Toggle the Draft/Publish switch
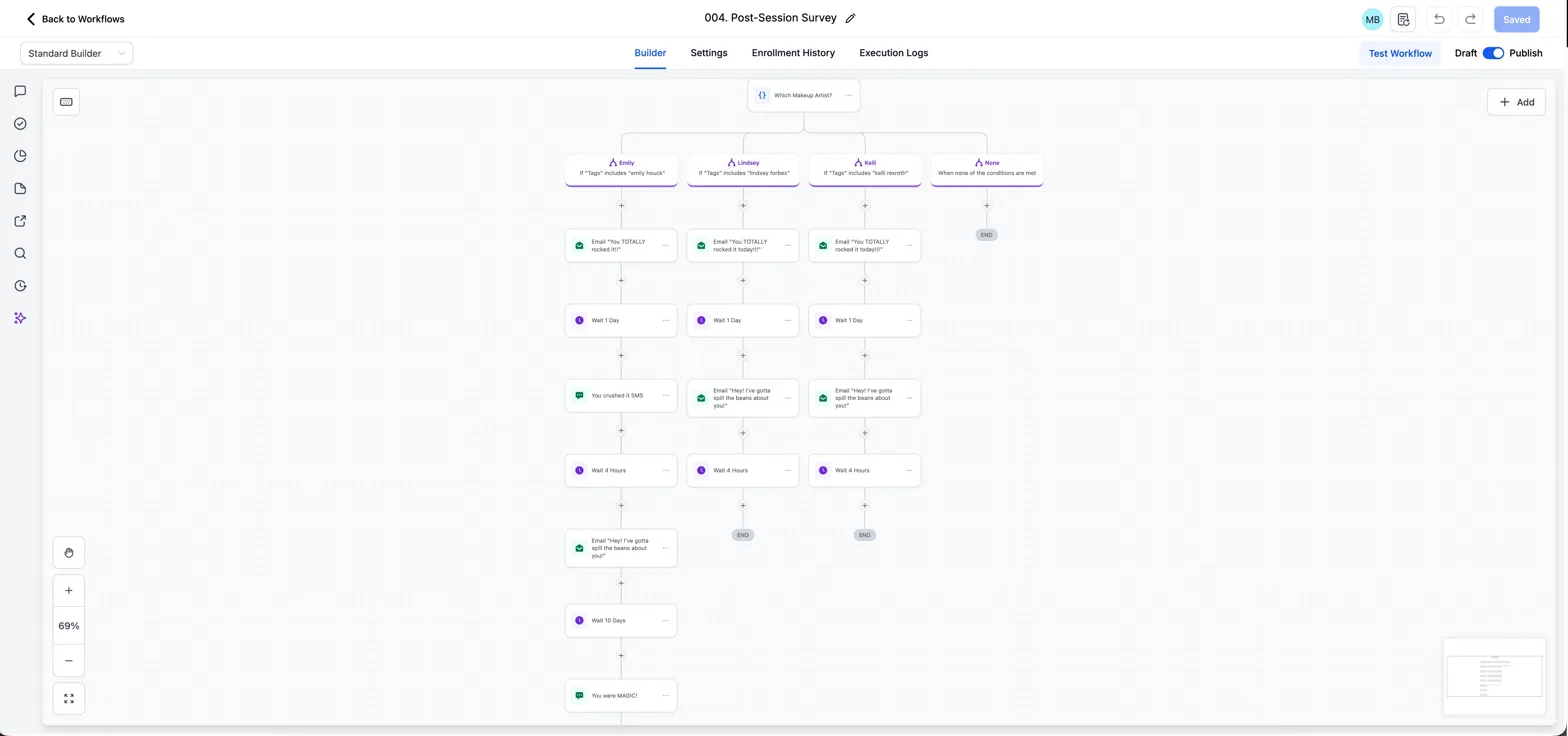The width and height of the screenshot is (1568, 736). click(x=1493, y=53)
